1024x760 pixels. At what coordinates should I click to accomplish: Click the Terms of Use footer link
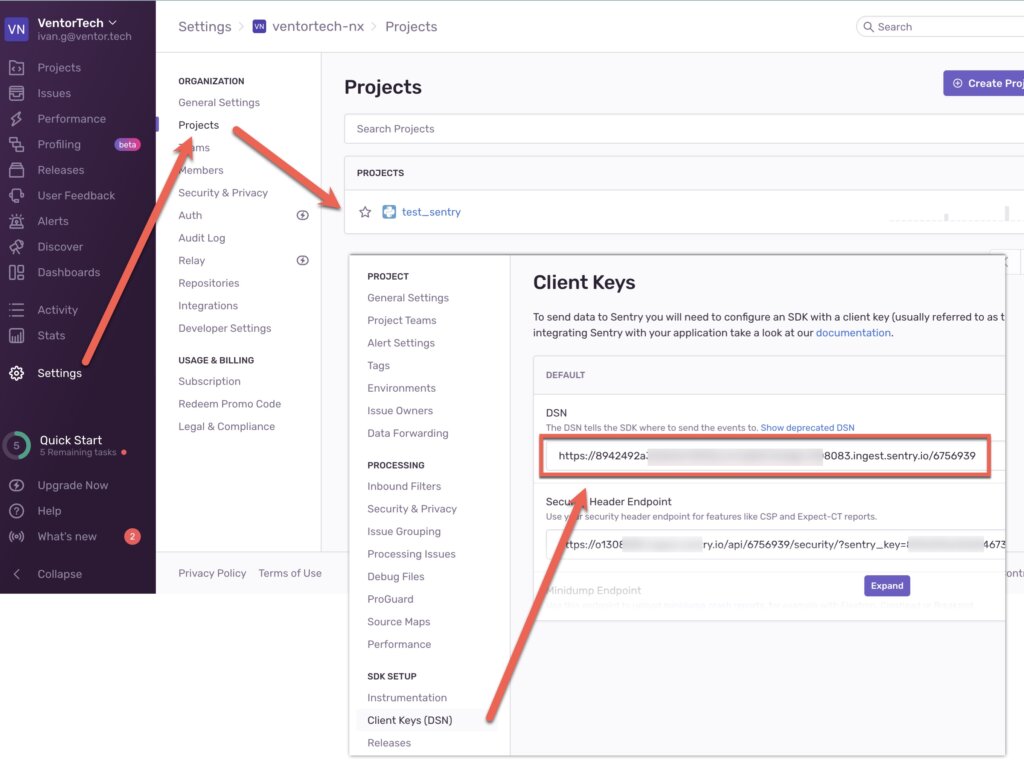290,573
